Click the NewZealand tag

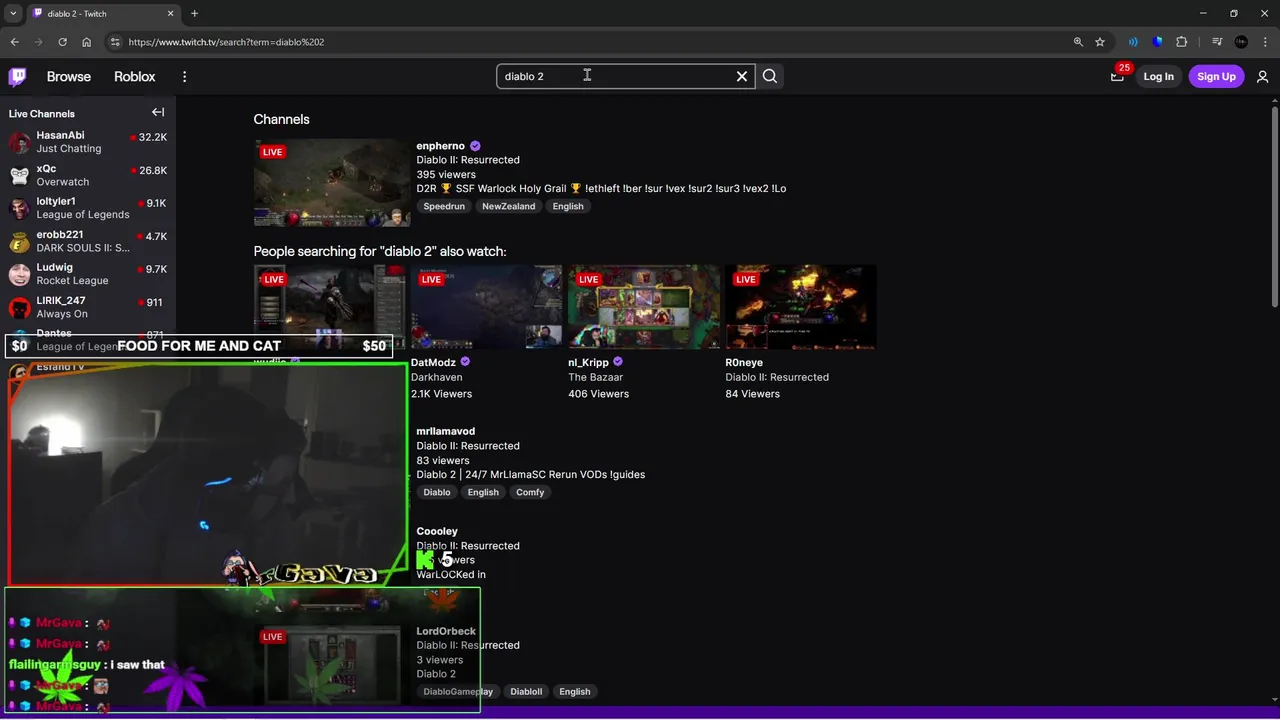point(508,206)
